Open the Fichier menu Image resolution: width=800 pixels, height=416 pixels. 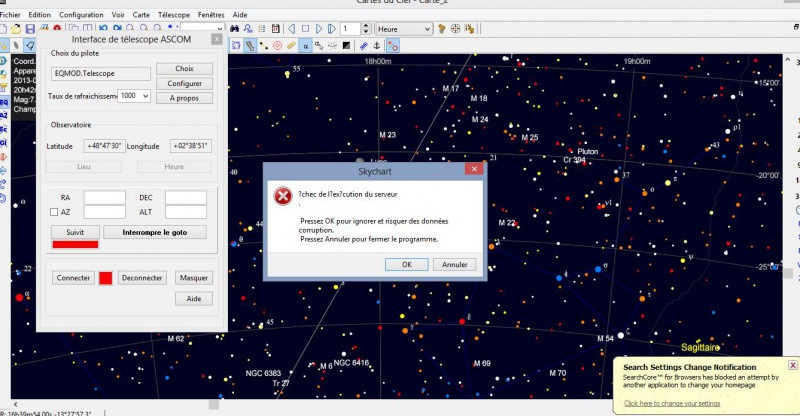pyautogui.click(x=10, y=15)
